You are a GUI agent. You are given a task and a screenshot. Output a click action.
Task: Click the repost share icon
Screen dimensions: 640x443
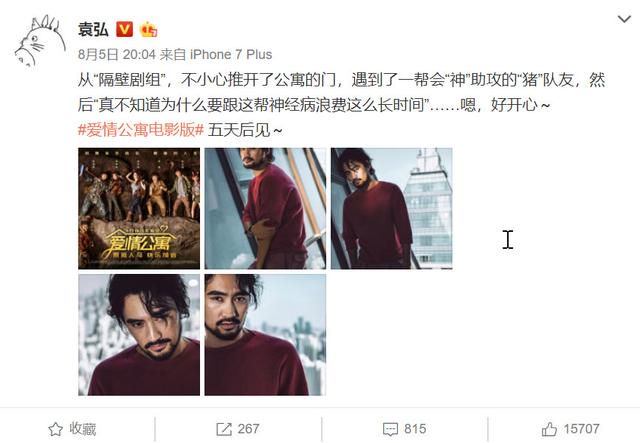[x=224, y=429]
